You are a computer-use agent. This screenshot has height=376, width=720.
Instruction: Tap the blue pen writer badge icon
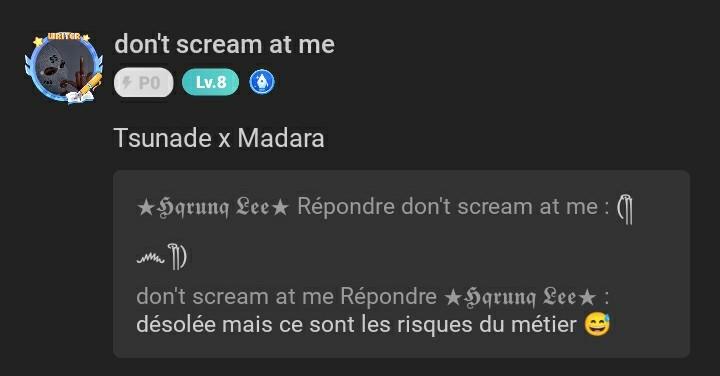[x=262, y=82]
